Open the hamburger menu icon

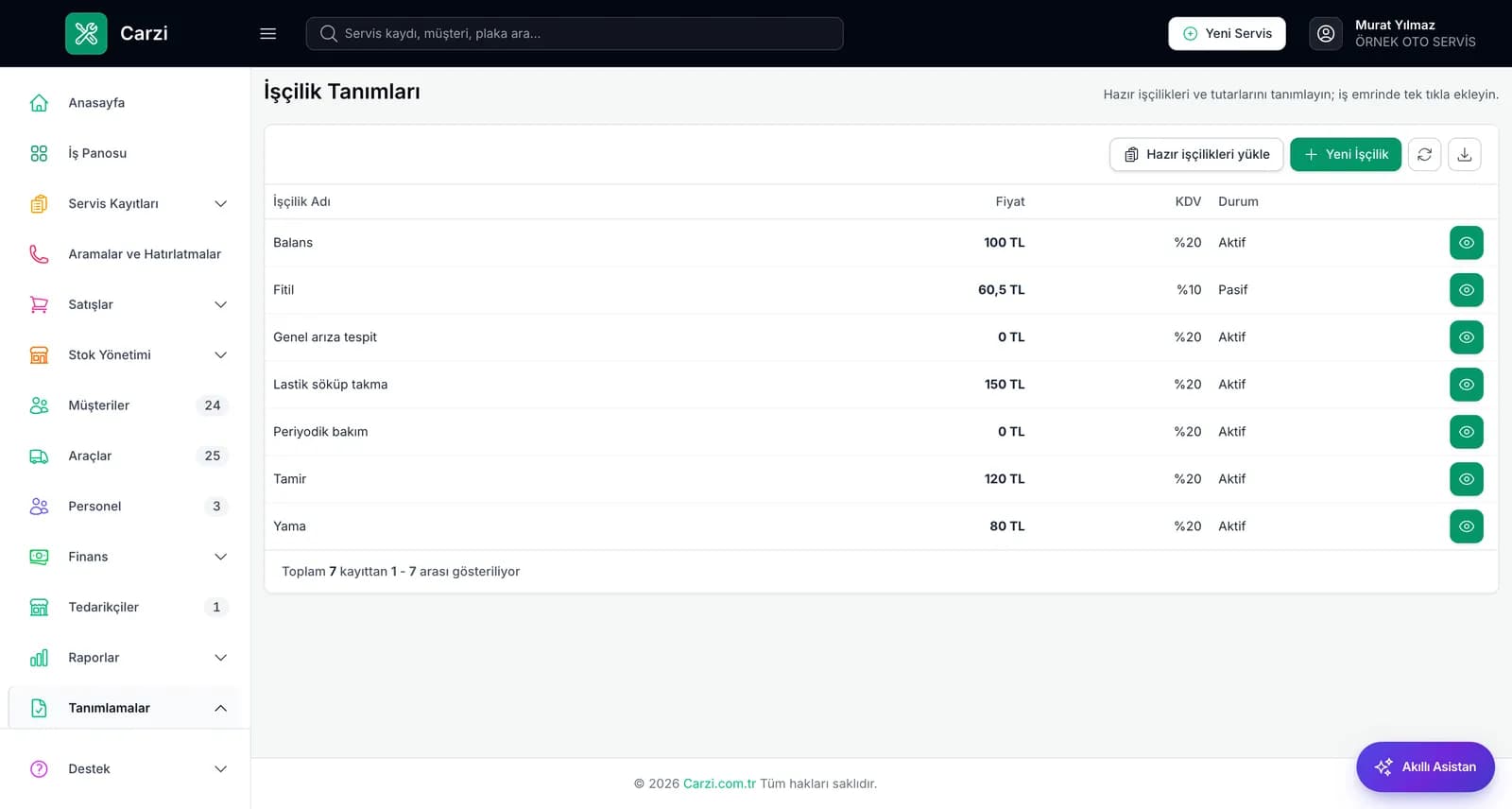pyautogui.click(x=268, y=33)
